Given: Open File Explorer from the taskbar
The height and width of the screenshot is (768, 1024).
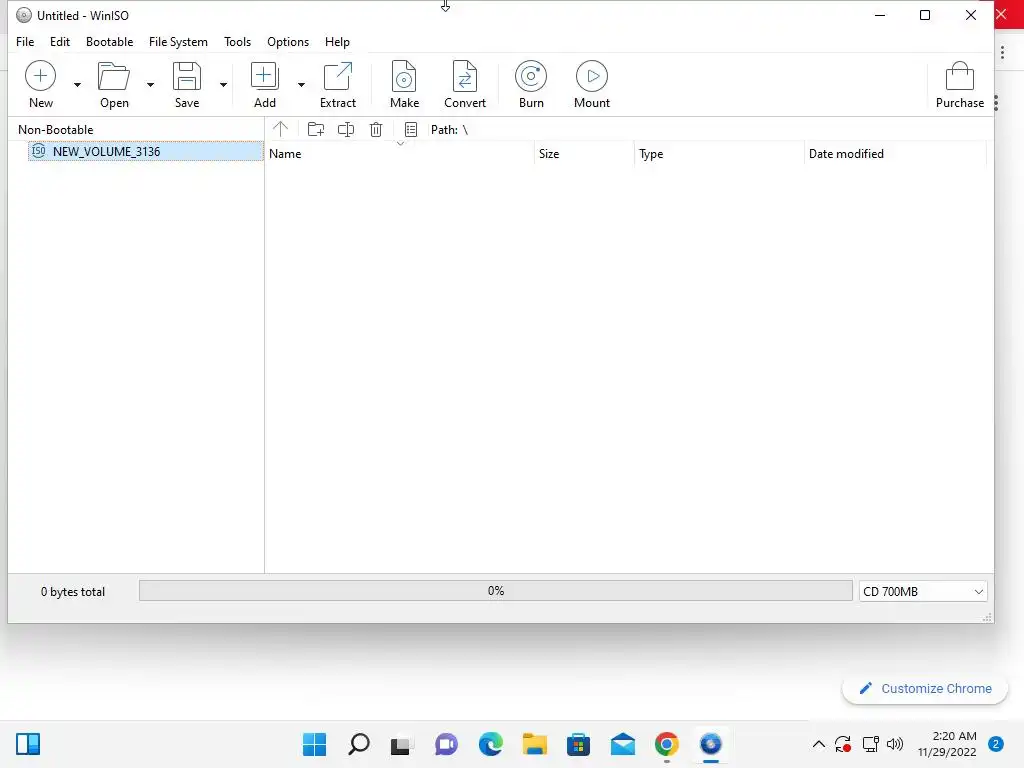Looking at the screenshot, I should tap(535, 744).
